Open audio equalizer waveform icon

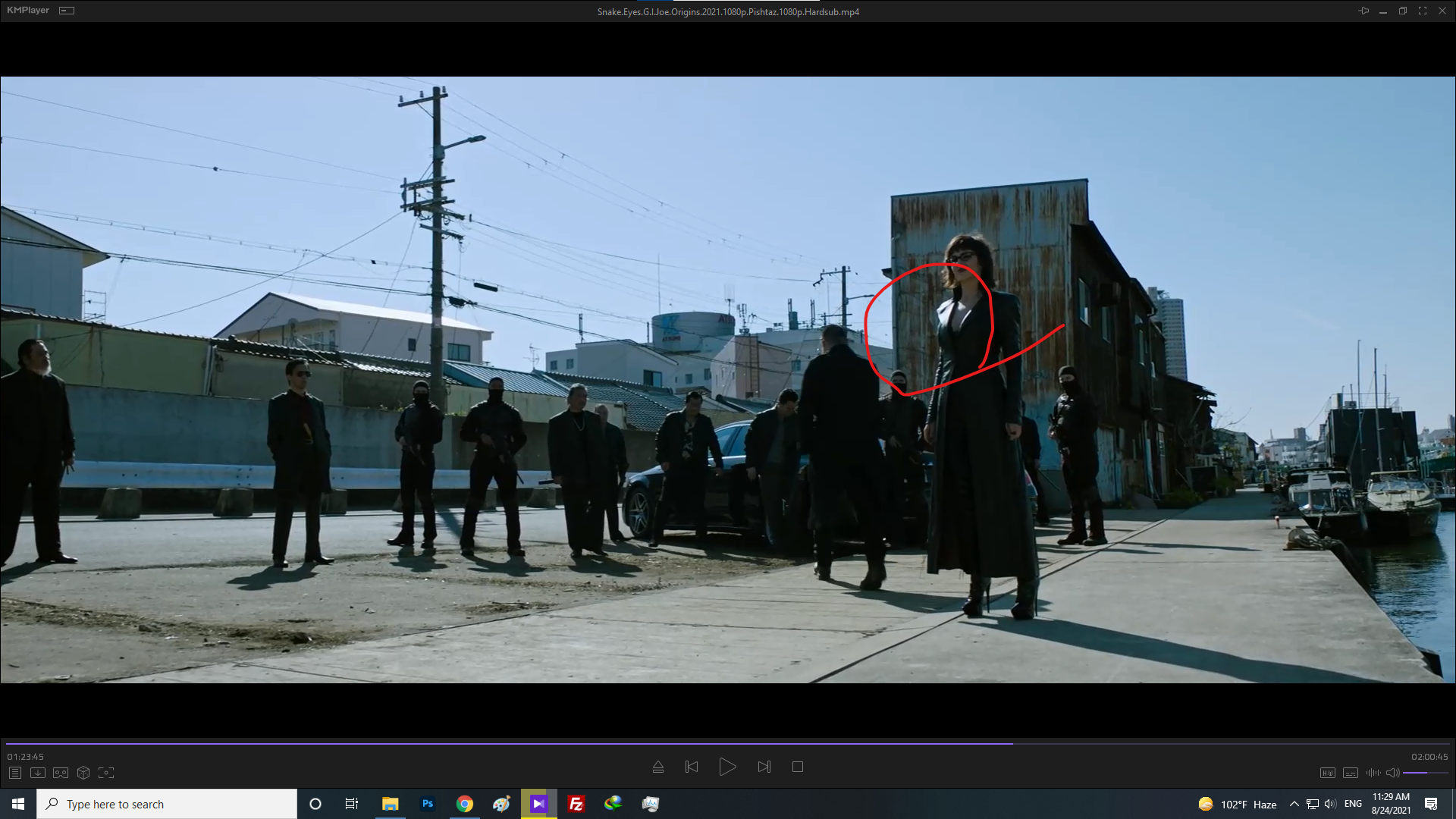click(1373, 773)
